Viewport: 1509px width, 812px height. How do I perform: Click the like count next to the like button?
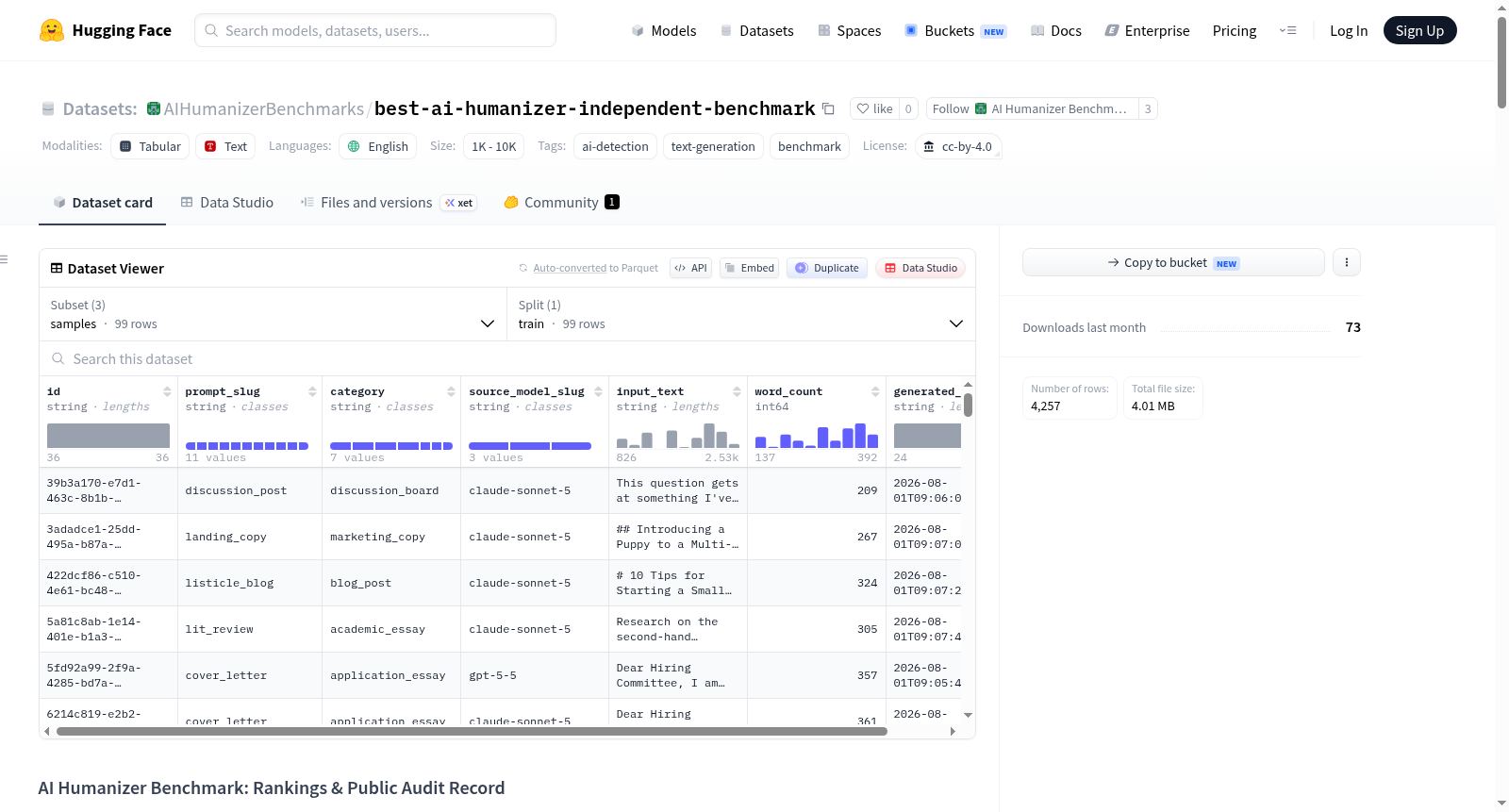(x=908, y=108)
